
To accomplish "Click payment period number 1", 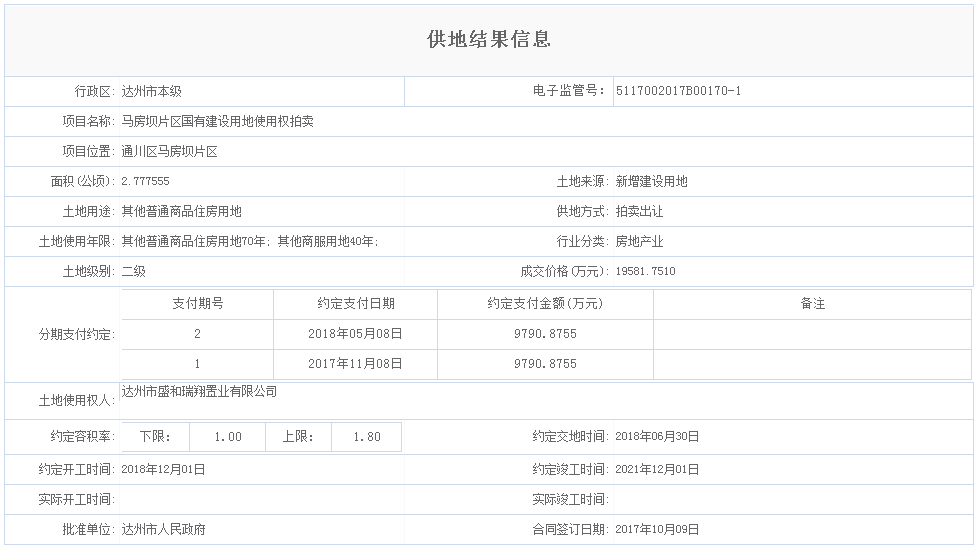I will point(197,364).
